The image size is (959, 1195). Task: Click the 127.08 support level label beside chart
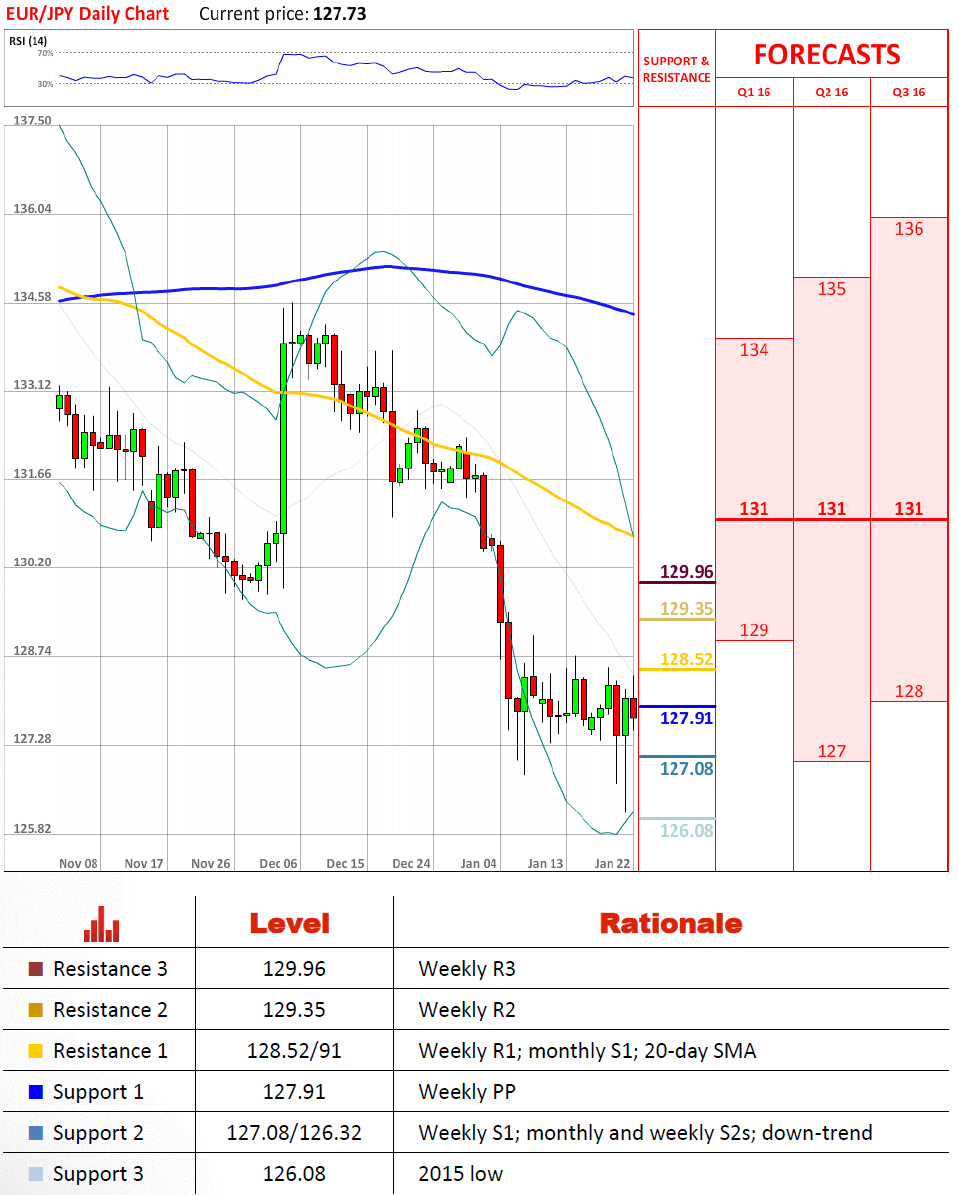pos(686,769)
